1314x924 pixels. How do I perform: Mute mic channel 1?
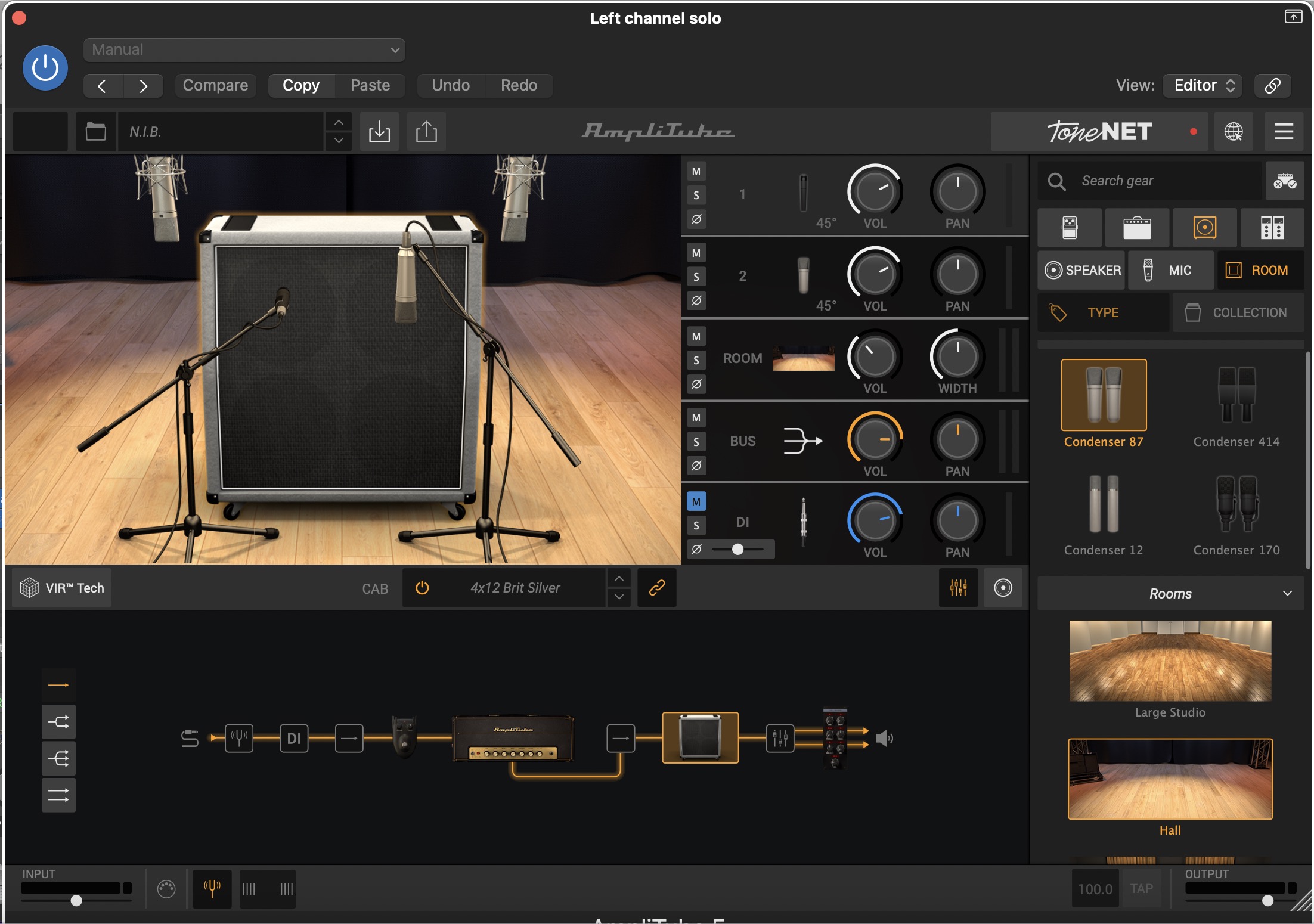[696, 172]
